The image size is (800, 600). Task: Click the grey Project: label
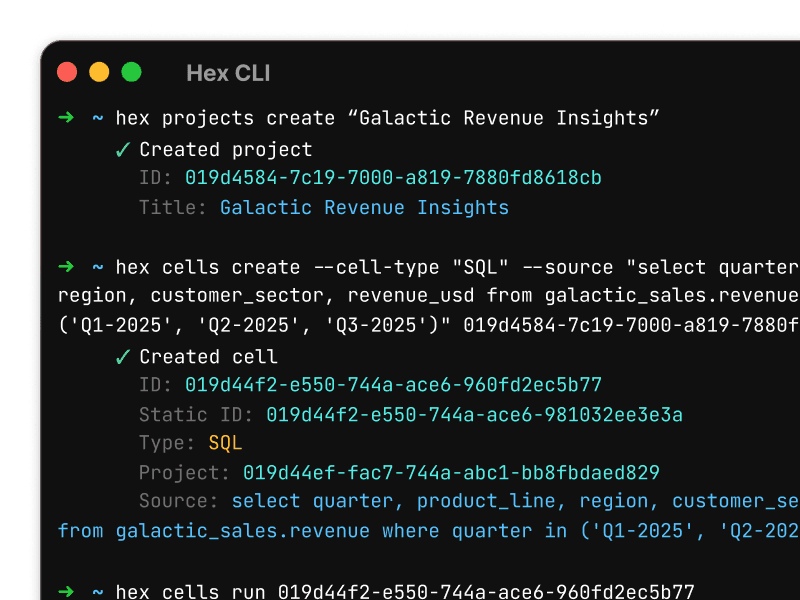[184, 473]
